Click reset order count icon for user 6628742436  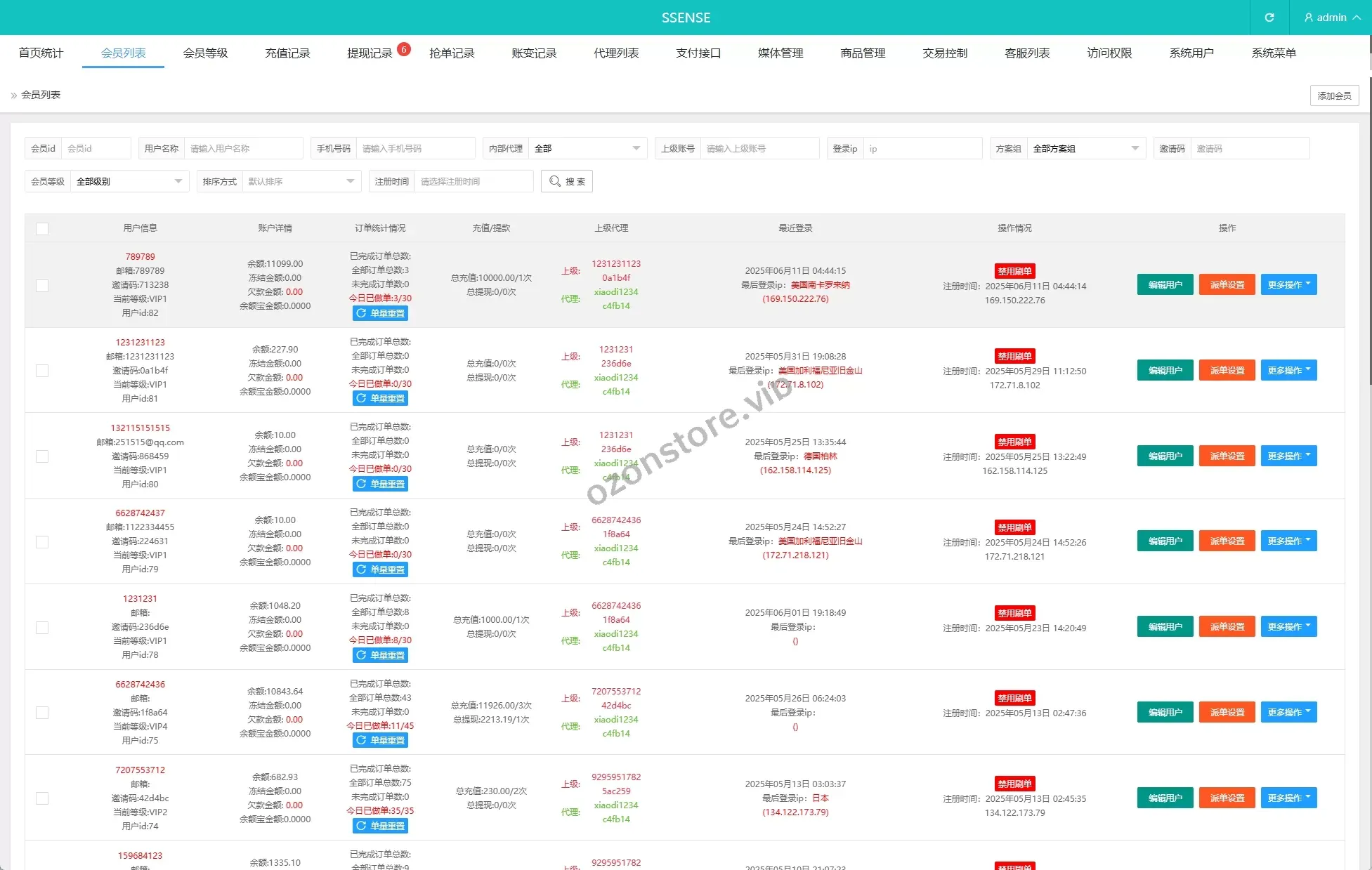[x=361, y=740]
